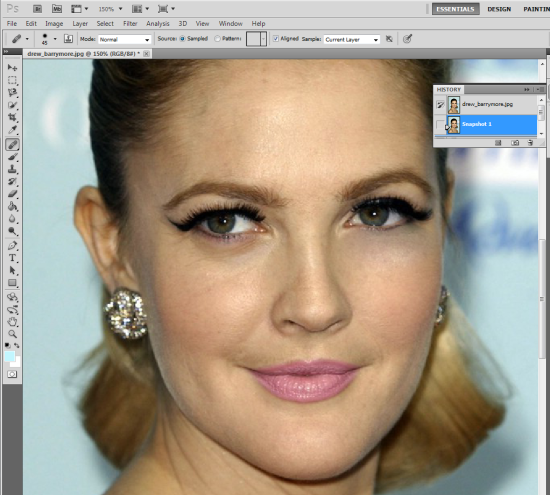
Task: Select Sampled source radio button
Action: point(182,39)
